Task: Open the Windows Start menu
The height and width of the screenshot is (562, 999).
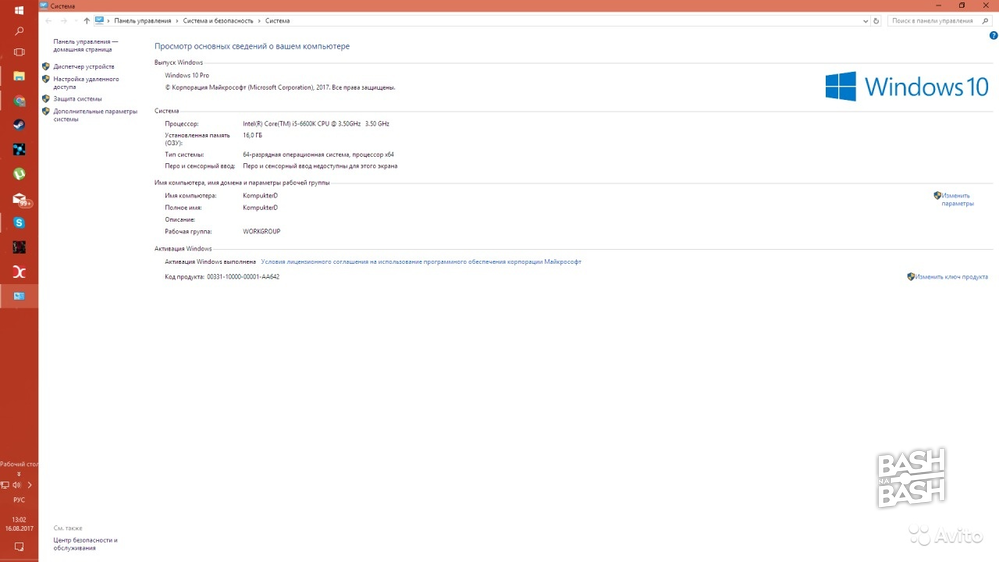Action: point(19,10)
